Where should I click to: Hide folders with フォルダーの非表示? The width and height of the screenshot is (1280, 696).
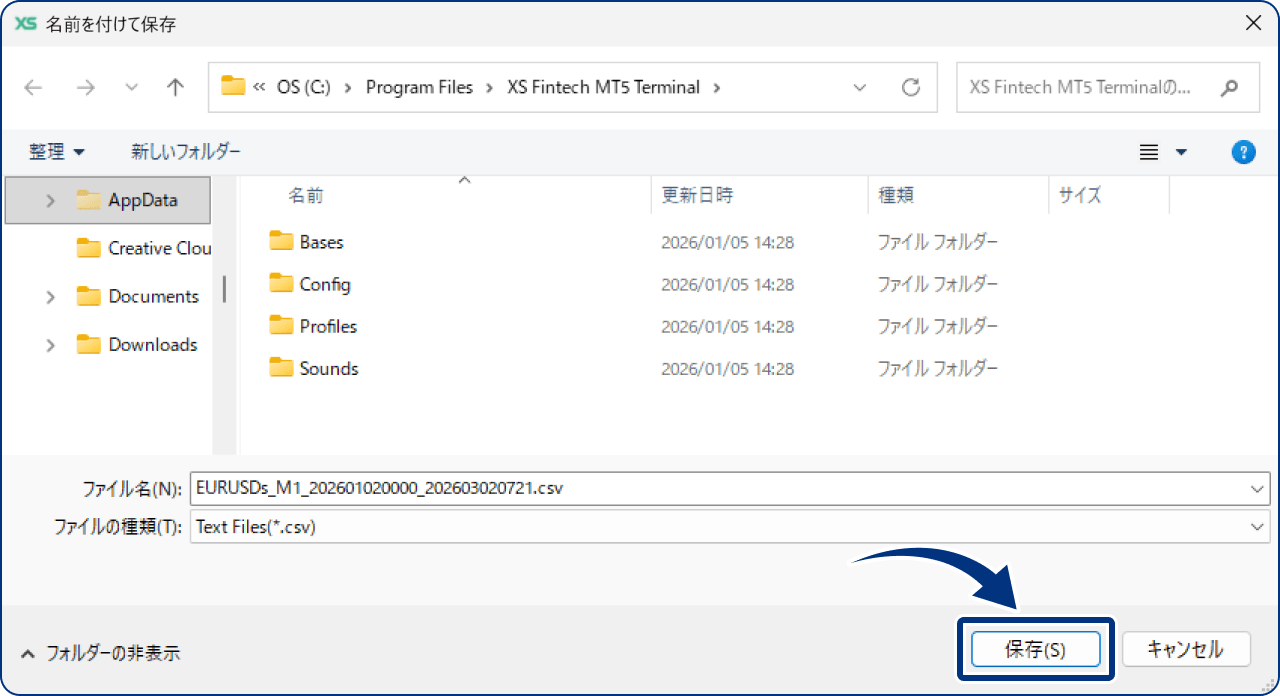pyautogui.click(x=101, y=653)
